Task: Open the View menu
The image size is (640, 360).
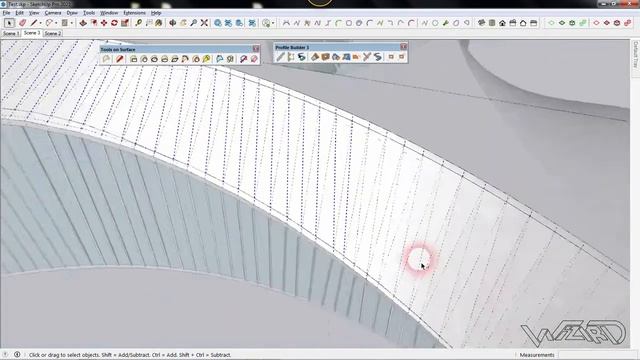Action: (34, 13)
